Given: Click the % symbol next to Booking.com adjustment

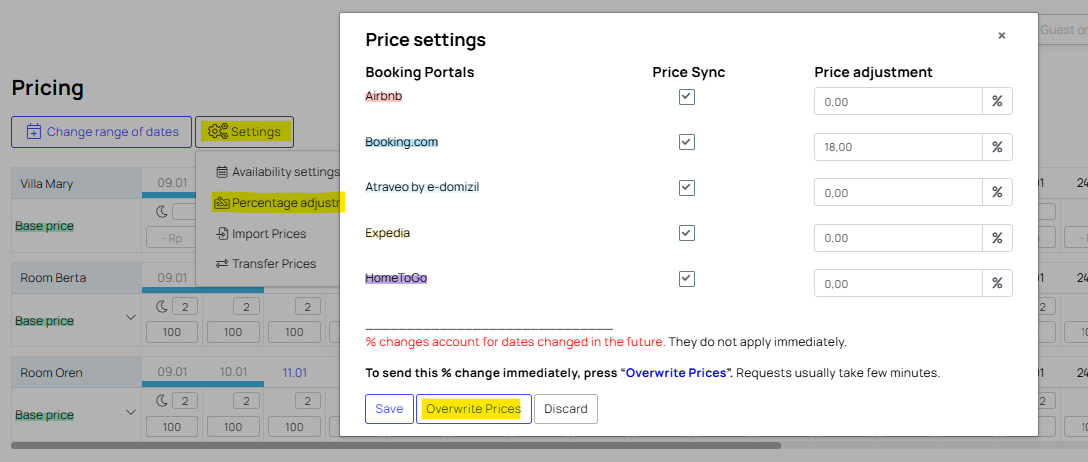Looking at the screenshot, I should 997,147.
